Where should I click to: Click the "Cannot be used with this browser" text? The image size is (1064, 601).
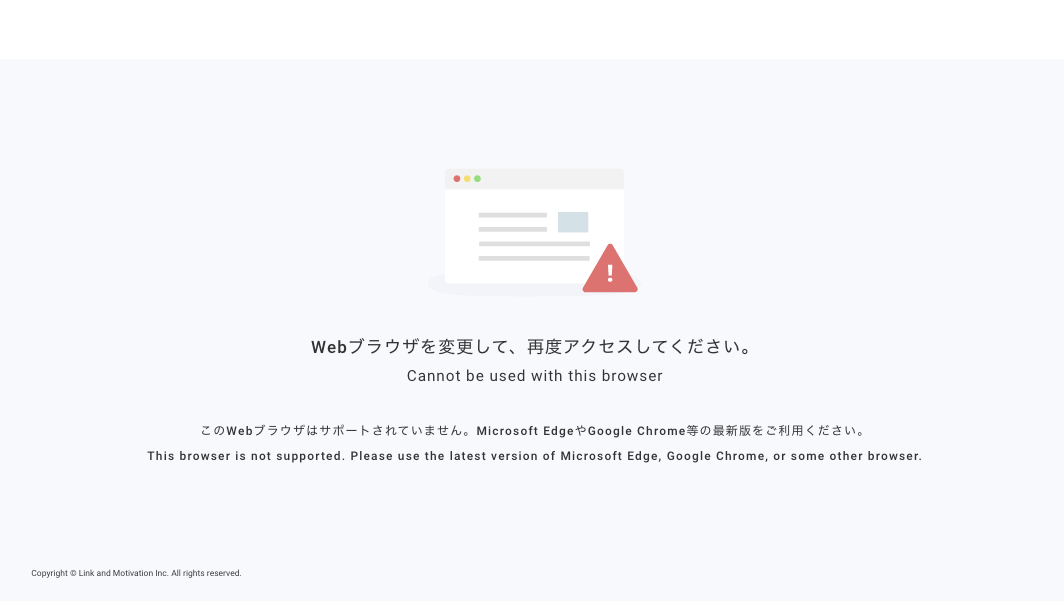click(x=534, y=376)
